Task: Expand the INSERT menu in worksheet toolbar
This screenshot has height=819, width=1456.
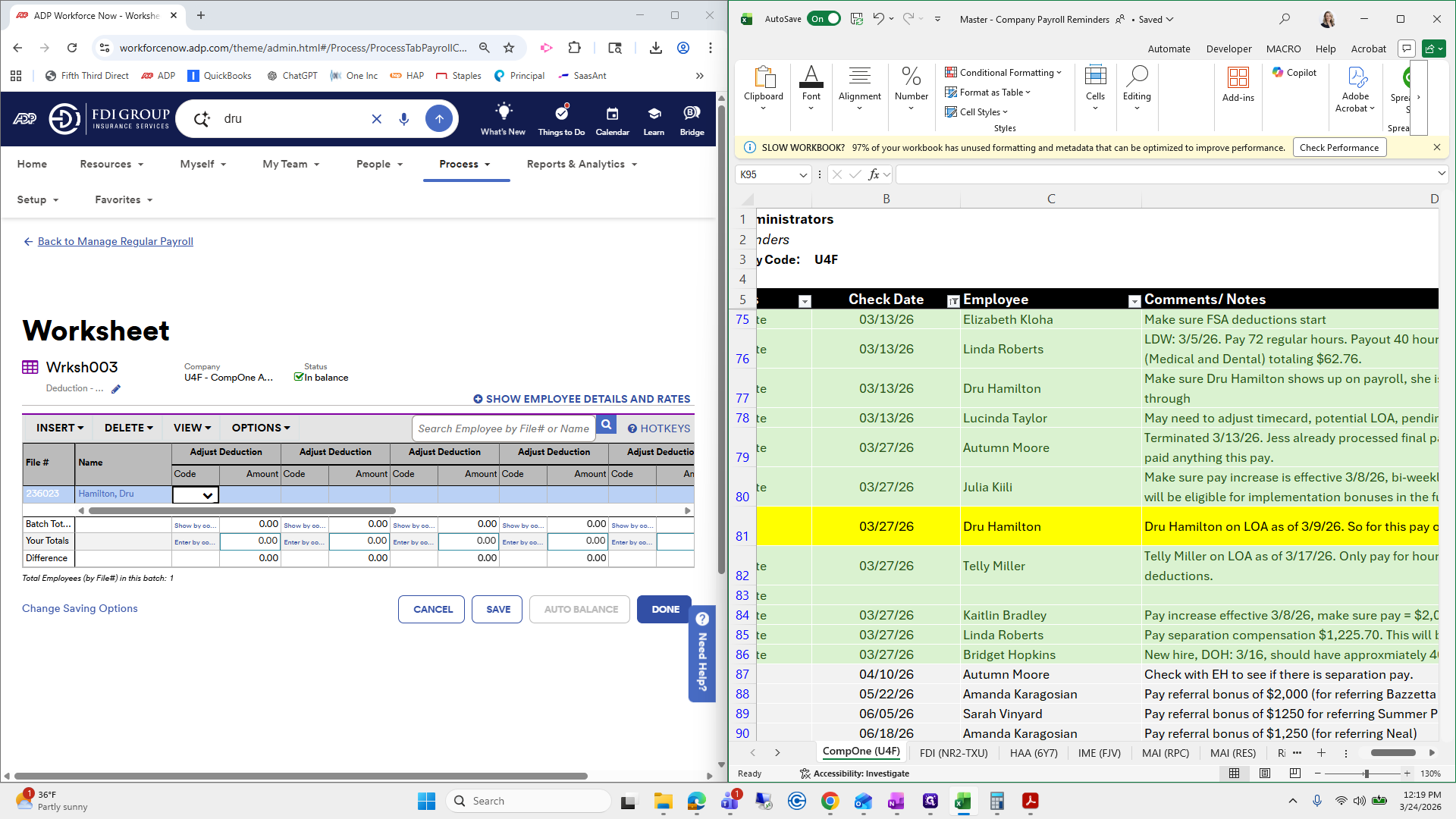Action: pos(60,428)
